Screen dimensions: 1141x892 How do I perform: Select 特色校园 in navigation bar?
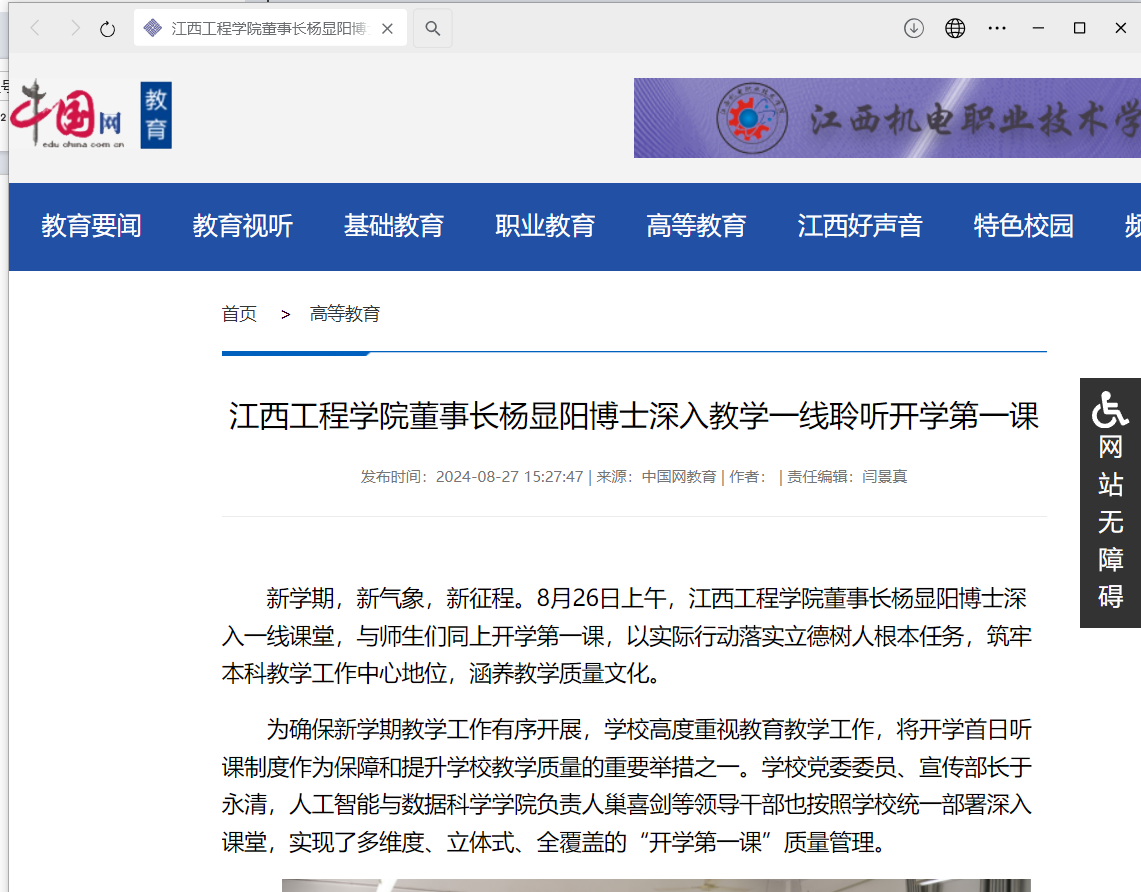point(1024,226)
